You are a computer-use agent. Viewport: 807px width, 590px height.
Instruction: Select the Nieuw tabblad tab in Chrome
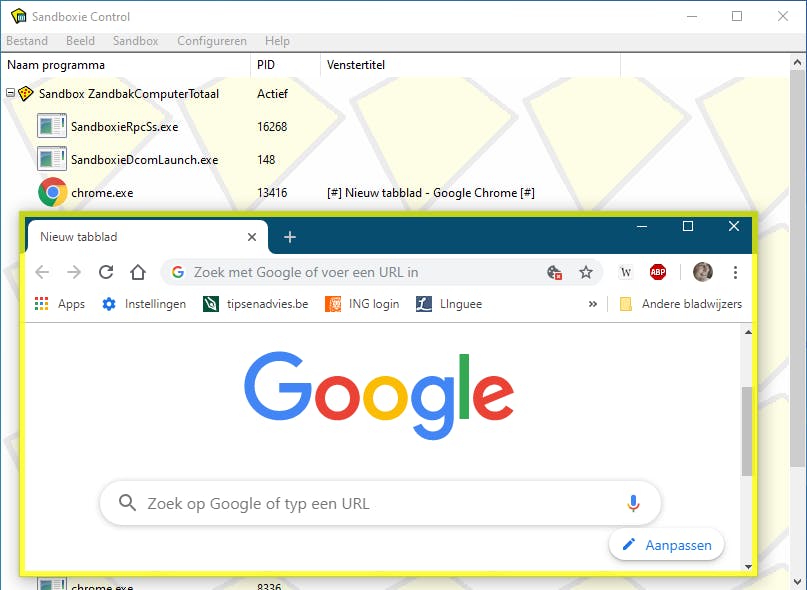click(x=148, y=237)
